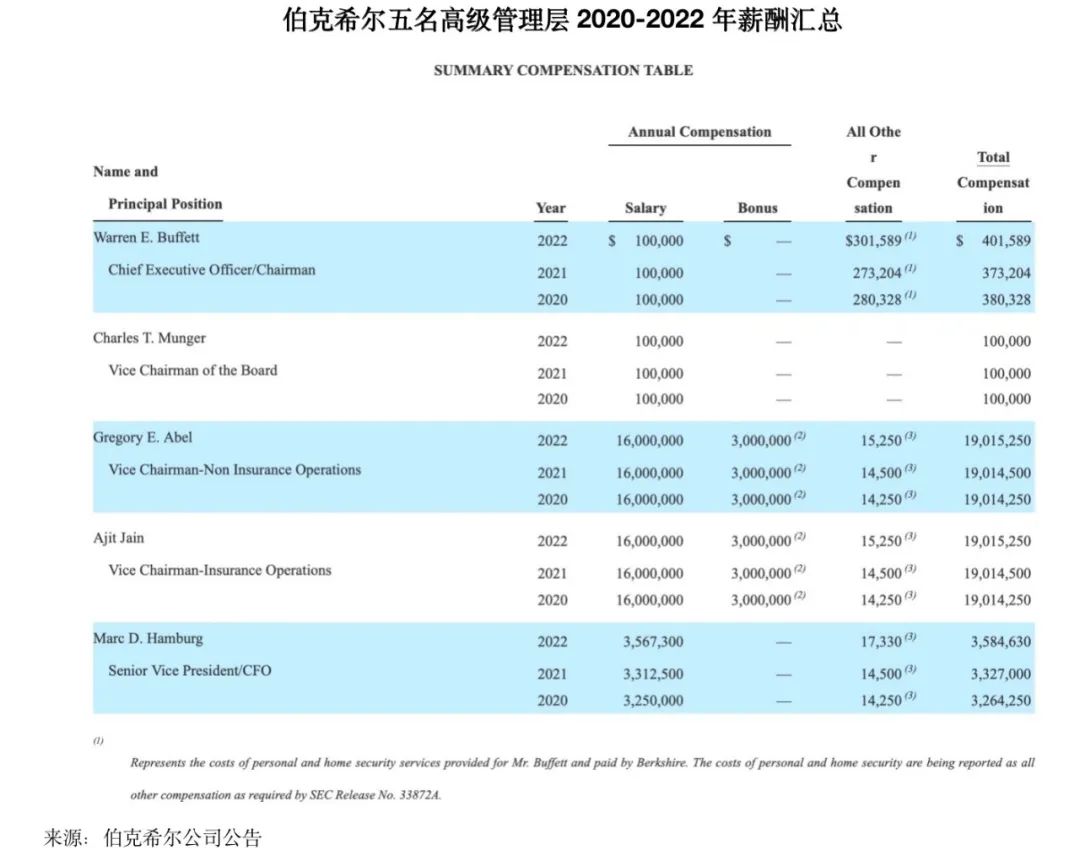Click the Total Compensation column header

993,182
